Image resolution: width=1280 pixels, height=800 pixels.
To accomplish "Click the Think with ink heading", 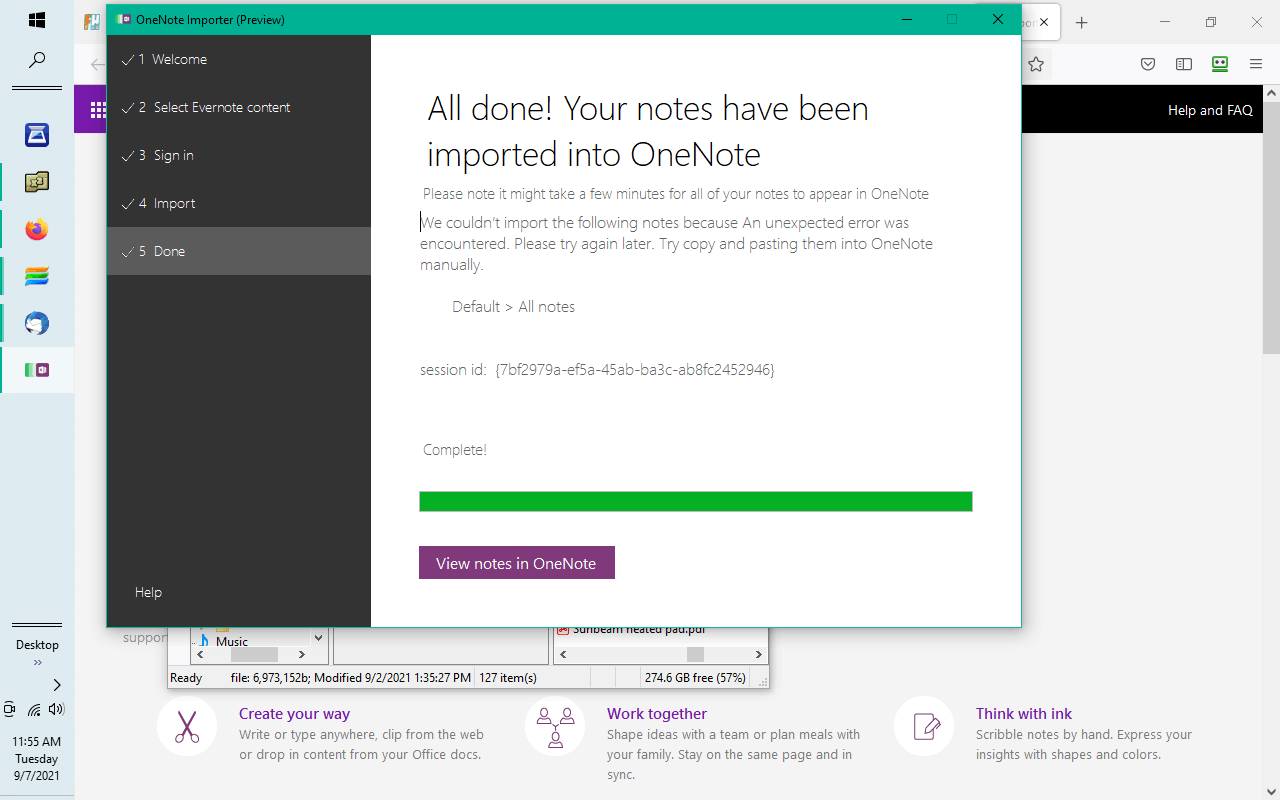I will pos(1024,714).
